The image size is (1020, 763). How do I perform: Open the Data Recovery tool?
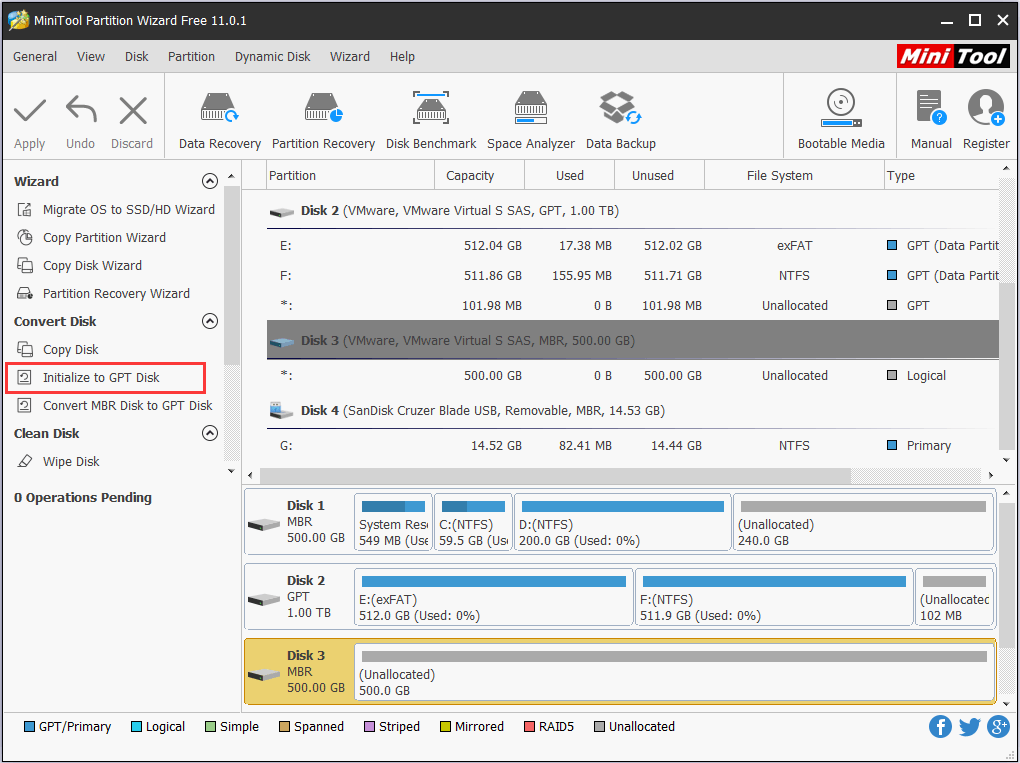click(219, 120)
